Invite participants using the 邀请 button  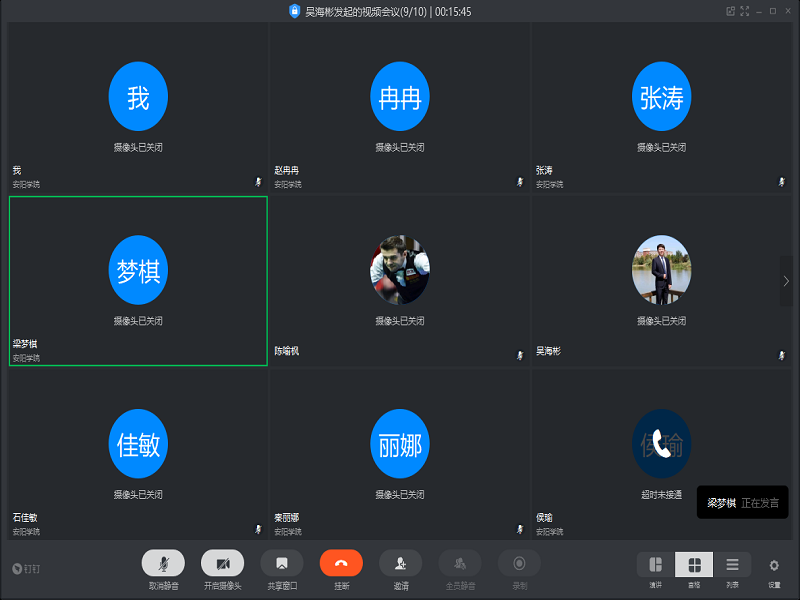[400, 563]
